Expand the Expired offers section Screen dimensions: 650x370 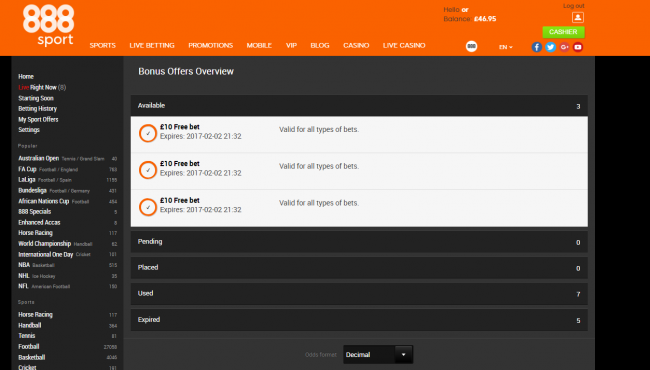(x=359, y=320)
